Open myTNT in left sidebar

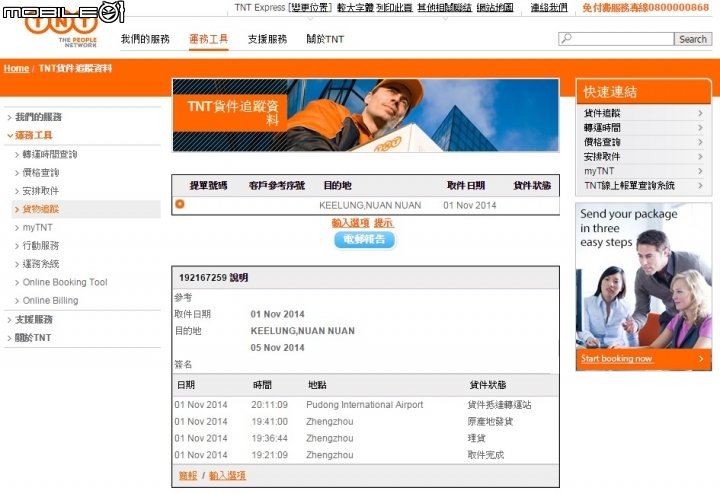tap(37, 227)
